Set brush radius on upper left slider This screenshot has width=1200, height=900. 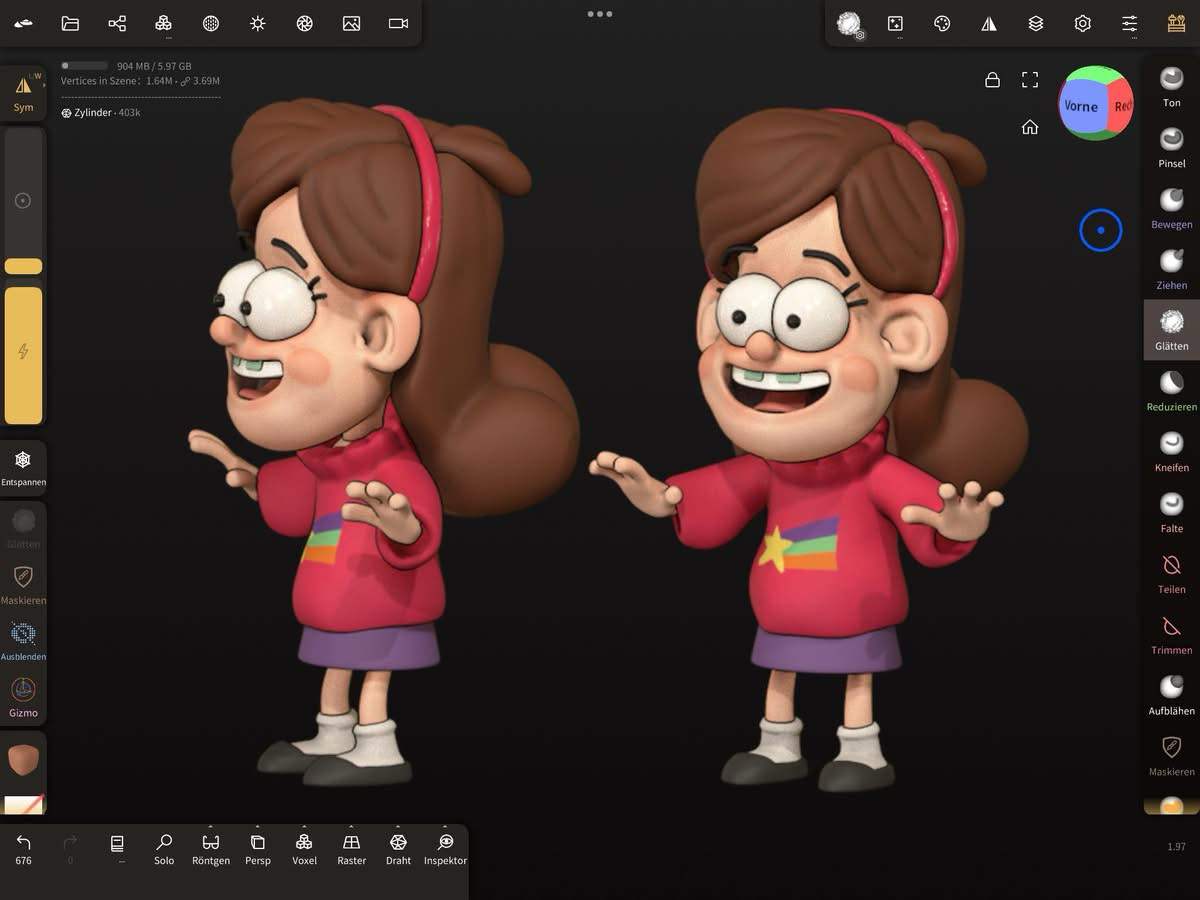click(x=24, y=201)
